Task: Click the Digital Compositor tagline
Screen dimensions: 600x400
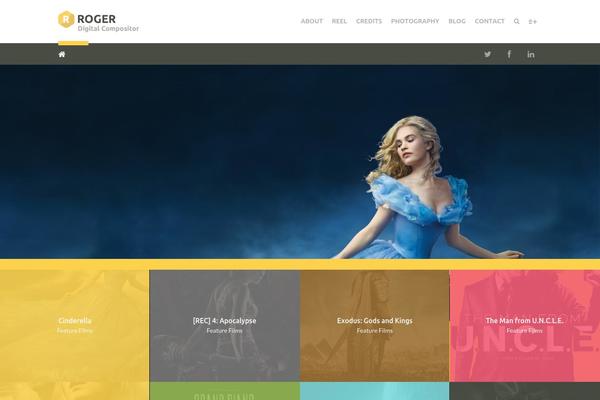Action: tap(108, 29)
